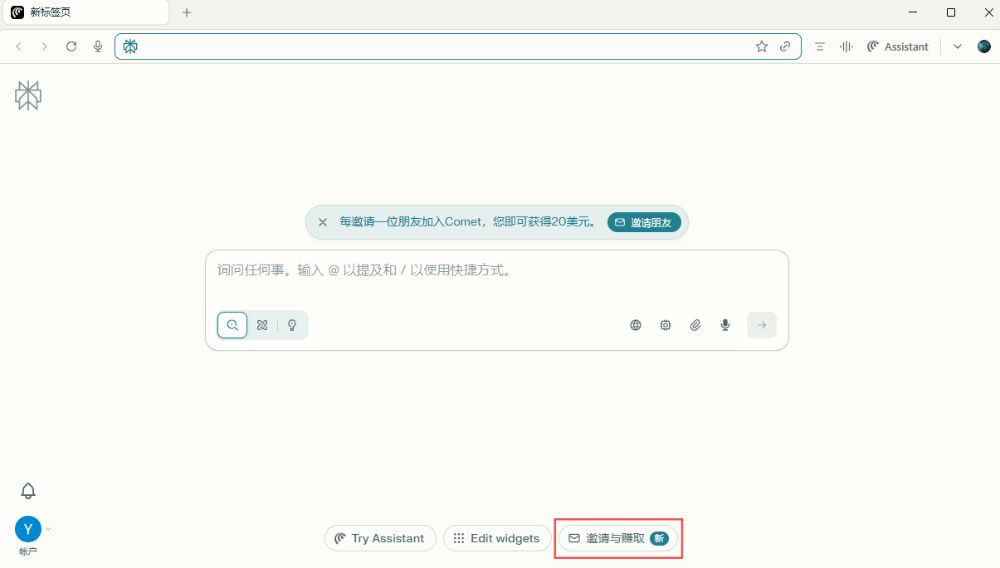Screen dimensions: 1000x568
Task: Reload the current page
Action: click(x=71, y=47)
